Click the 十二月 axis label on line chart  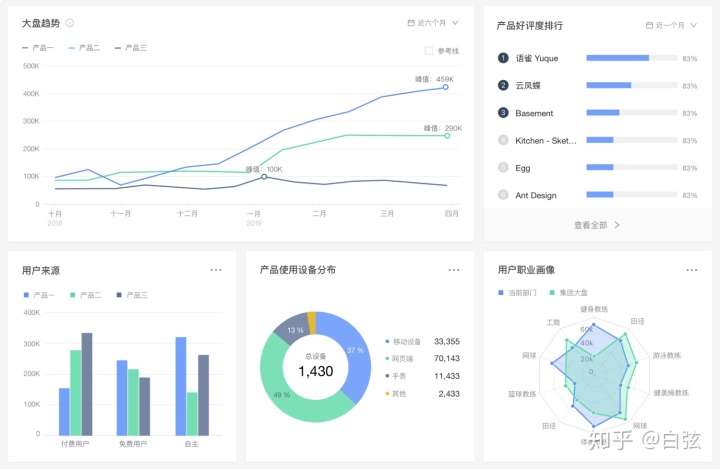(187, 214)
